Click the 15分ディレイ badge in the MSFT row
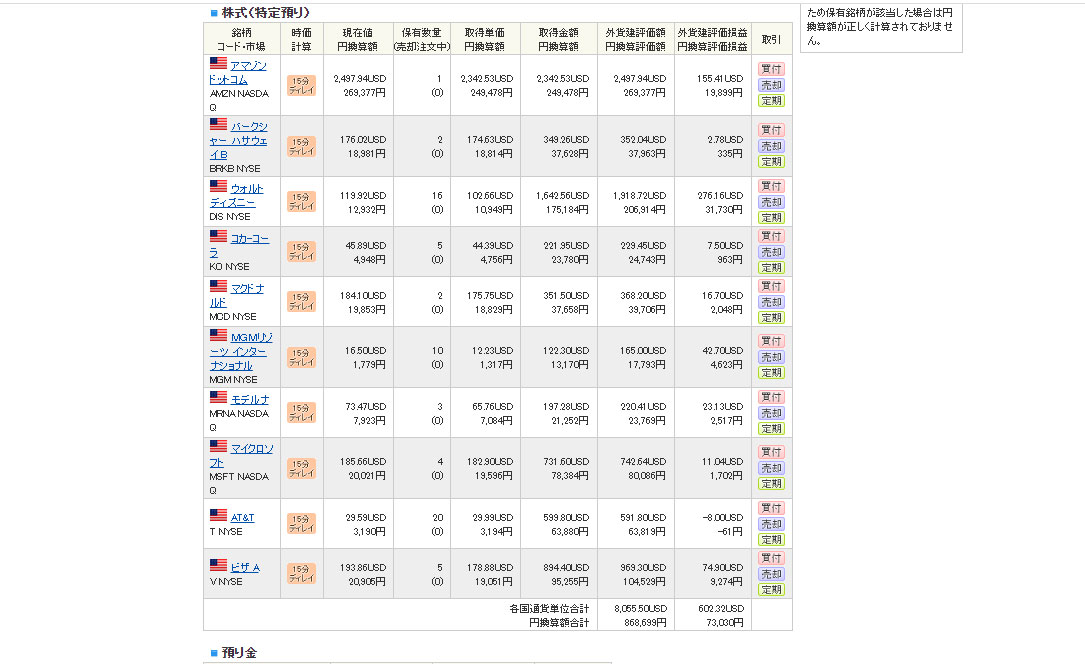 tap(302, 469)
